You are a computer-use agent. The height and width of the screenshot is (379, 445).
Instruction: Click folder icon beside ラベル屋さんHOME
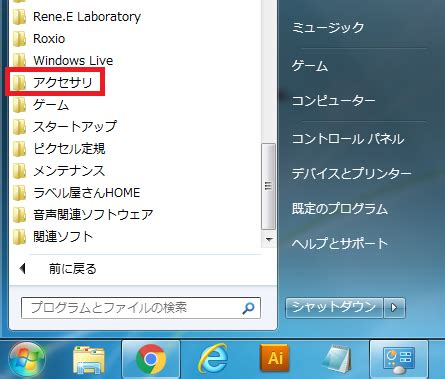[x=19, y=193]
